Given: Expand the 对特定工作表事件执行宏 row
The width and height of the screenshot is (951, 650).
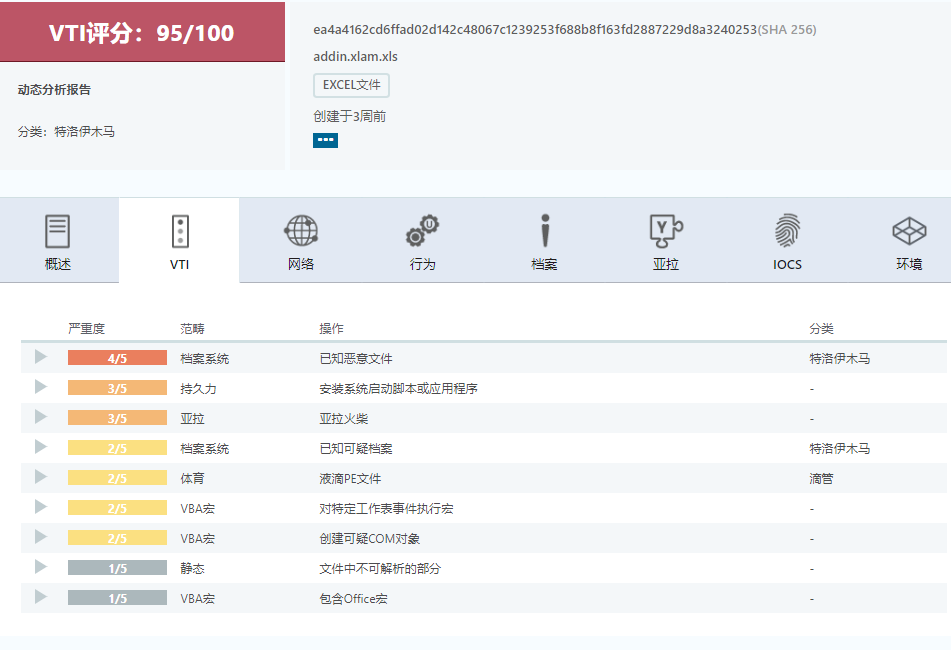Looking at the screenshot, I should pyautogui.click(x=41, y=506).
